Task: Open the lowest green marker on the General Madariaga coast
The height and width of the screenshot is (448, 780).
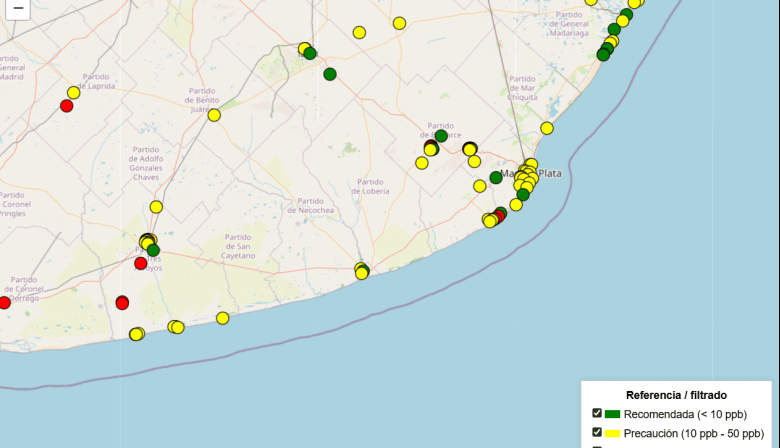Action: [603, 55]
